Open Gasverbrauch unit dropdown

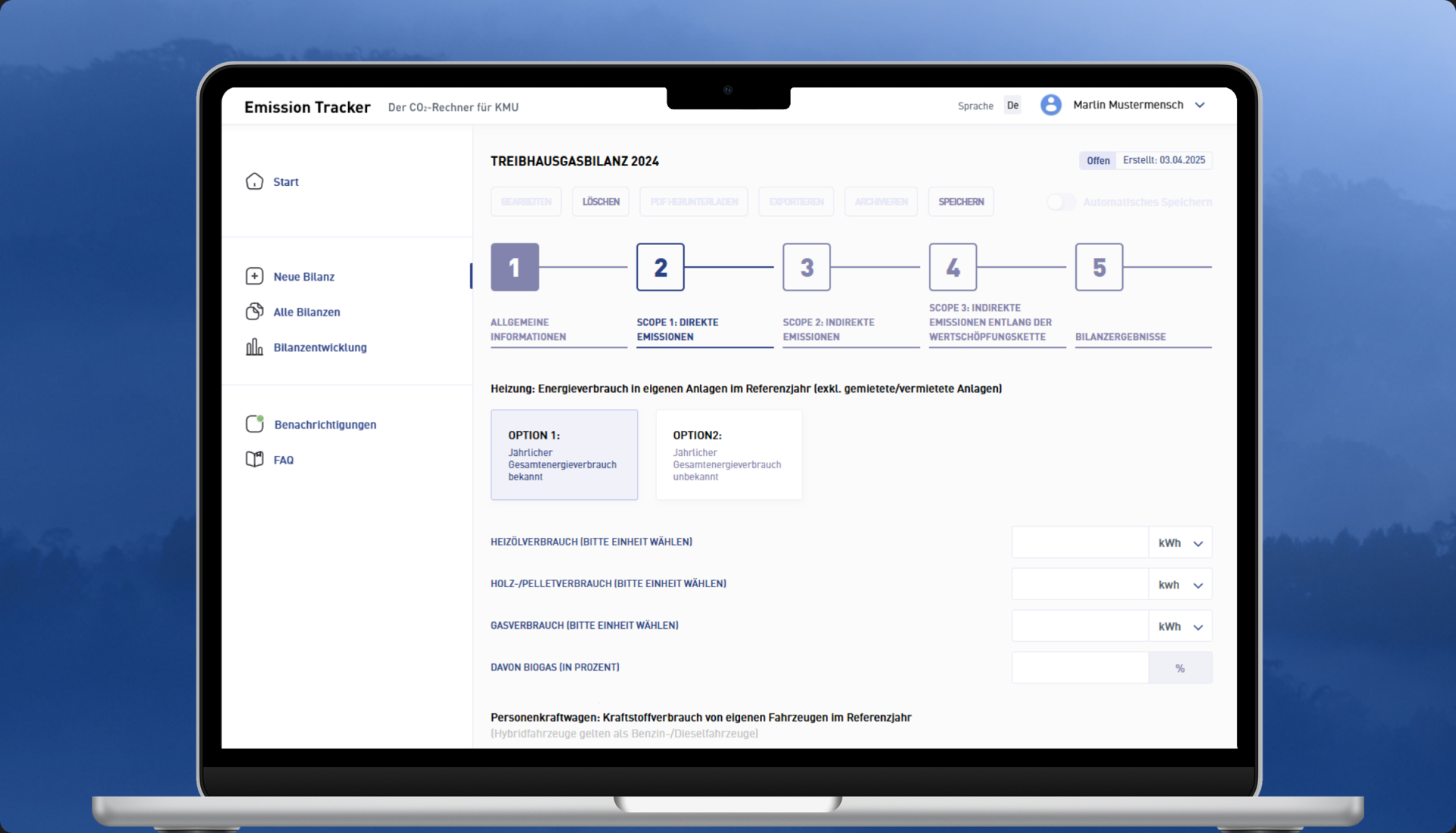tap(1180, 627)
